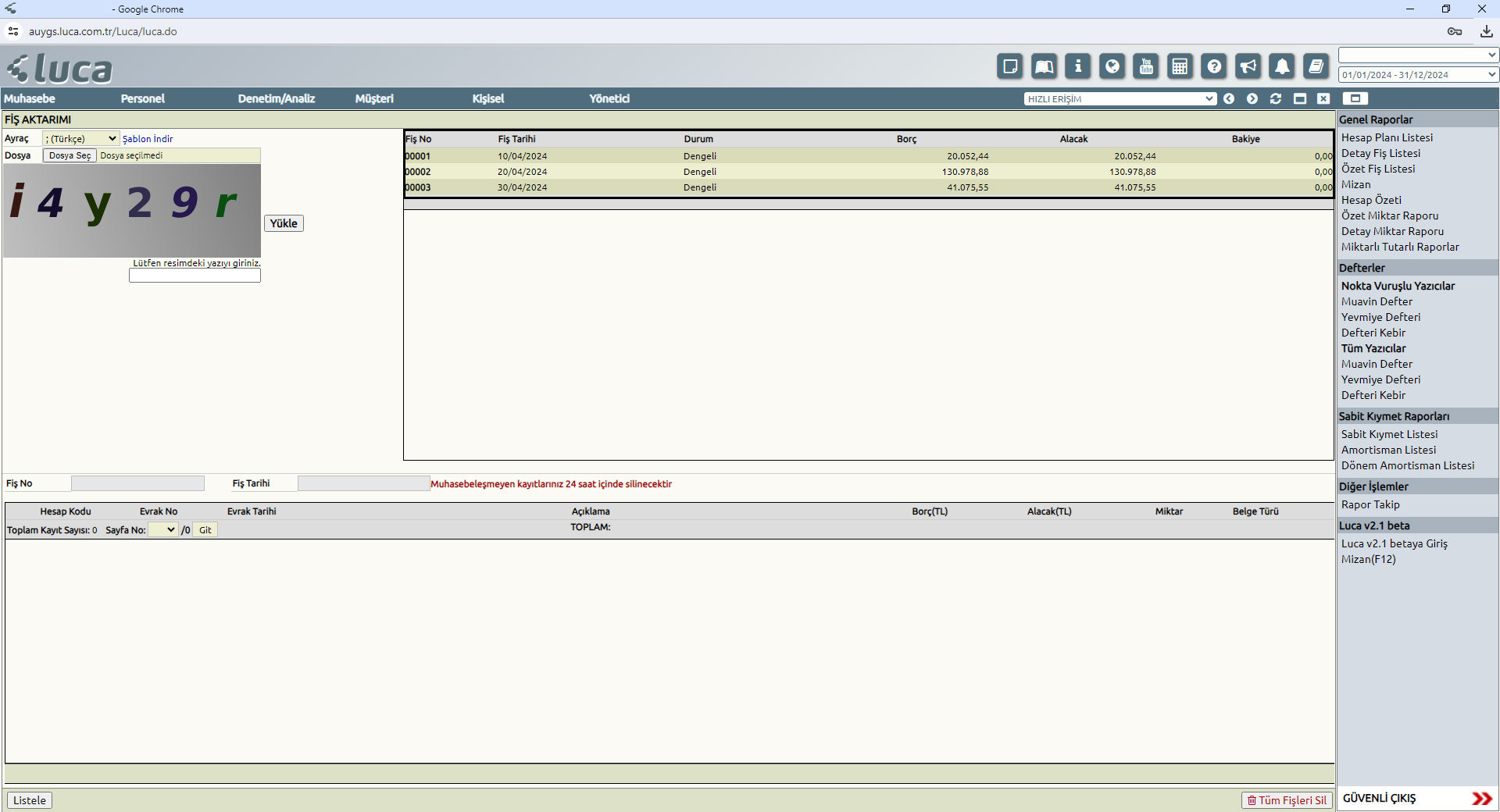The width and height of the screenshot is (1500, 812).
Task: Open the megaphone announcements icon
Action: tap(1248, 66)
